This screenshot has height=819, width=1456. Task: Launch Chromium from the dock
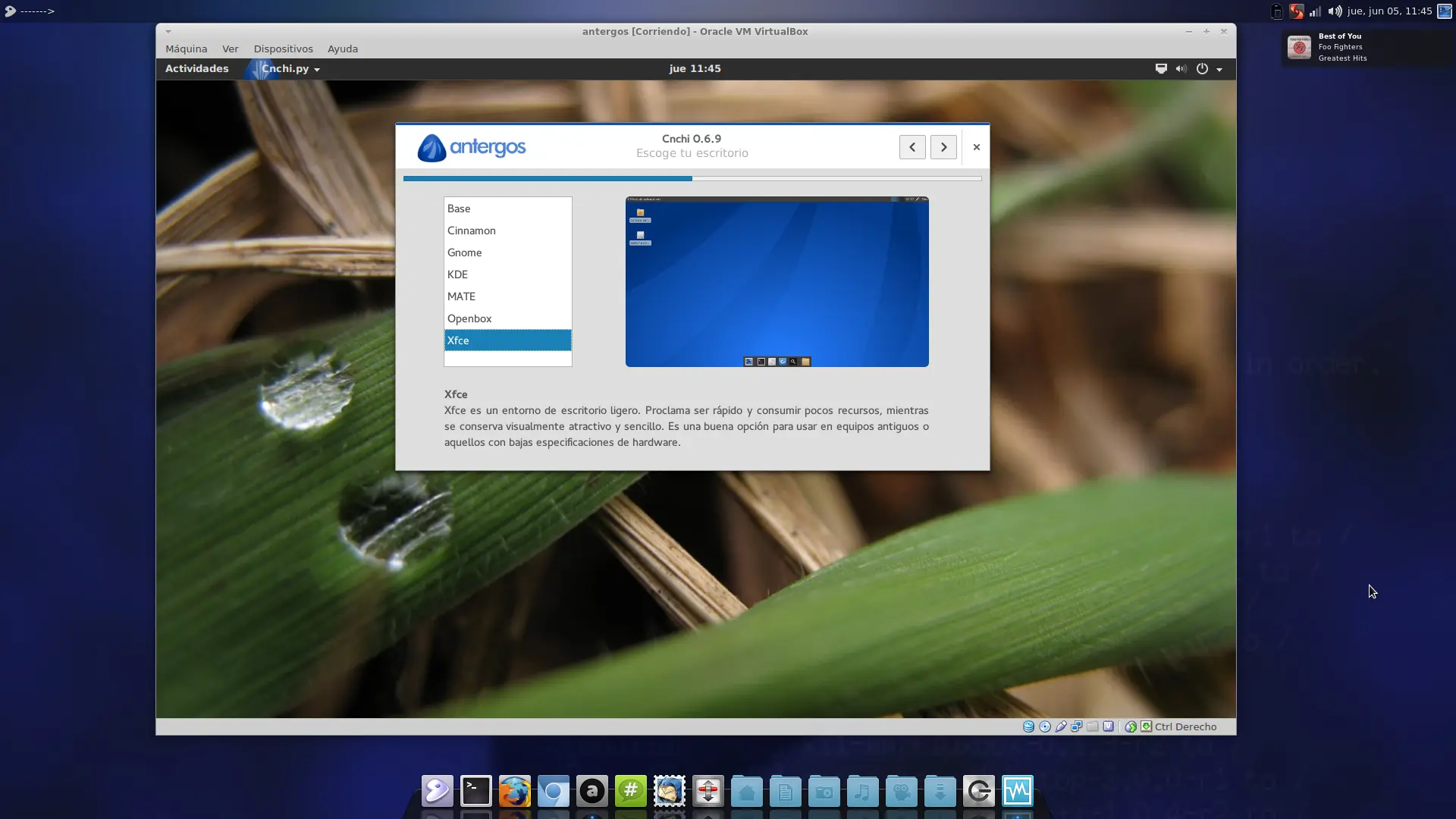[554, 791]
